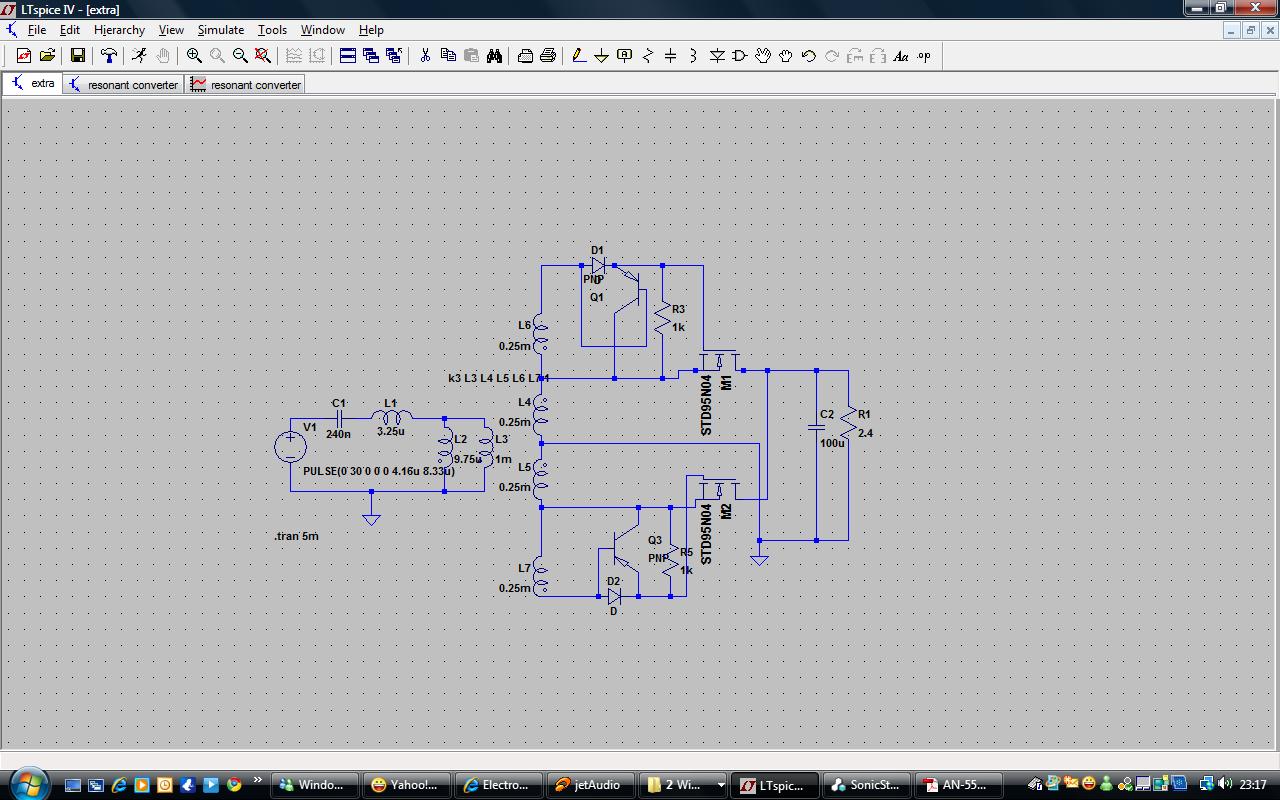Click the 'k3 L3 L4 L5 L6 L7 1' coupling text
The width and height of the screenshot is (1280, 800).
click(x=499, y=378)
